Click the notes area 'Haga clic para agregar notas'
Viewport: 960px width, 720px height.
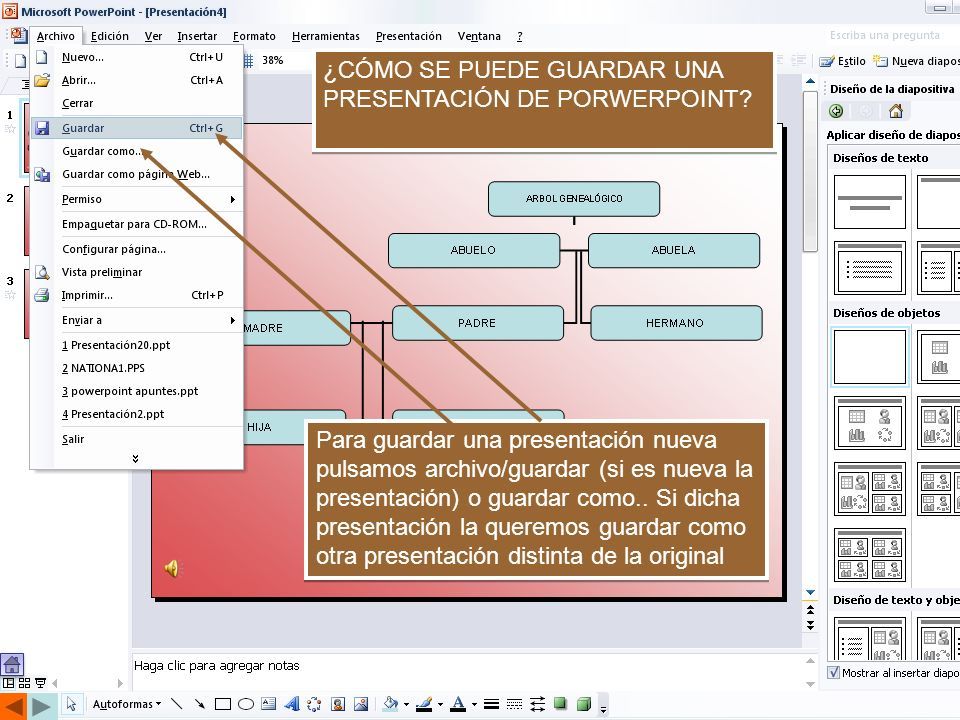[465, 672]
